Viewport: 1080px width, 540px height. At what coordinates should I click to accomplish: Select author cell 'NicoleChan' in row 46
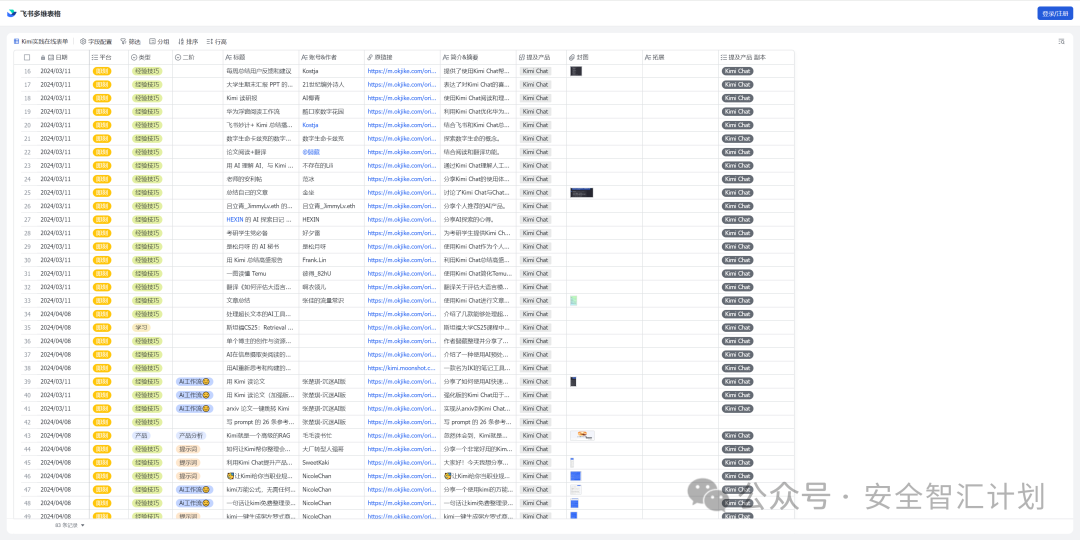(331, 476)
